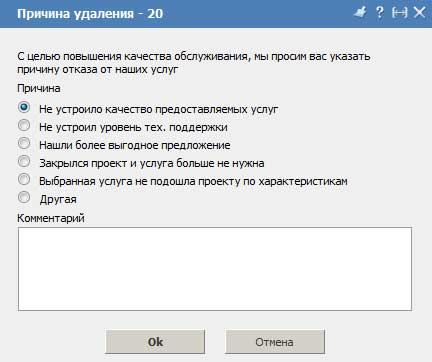Click the expand-width icon in the title bar
The image size is (432, 362).
(x=399, y=13)
